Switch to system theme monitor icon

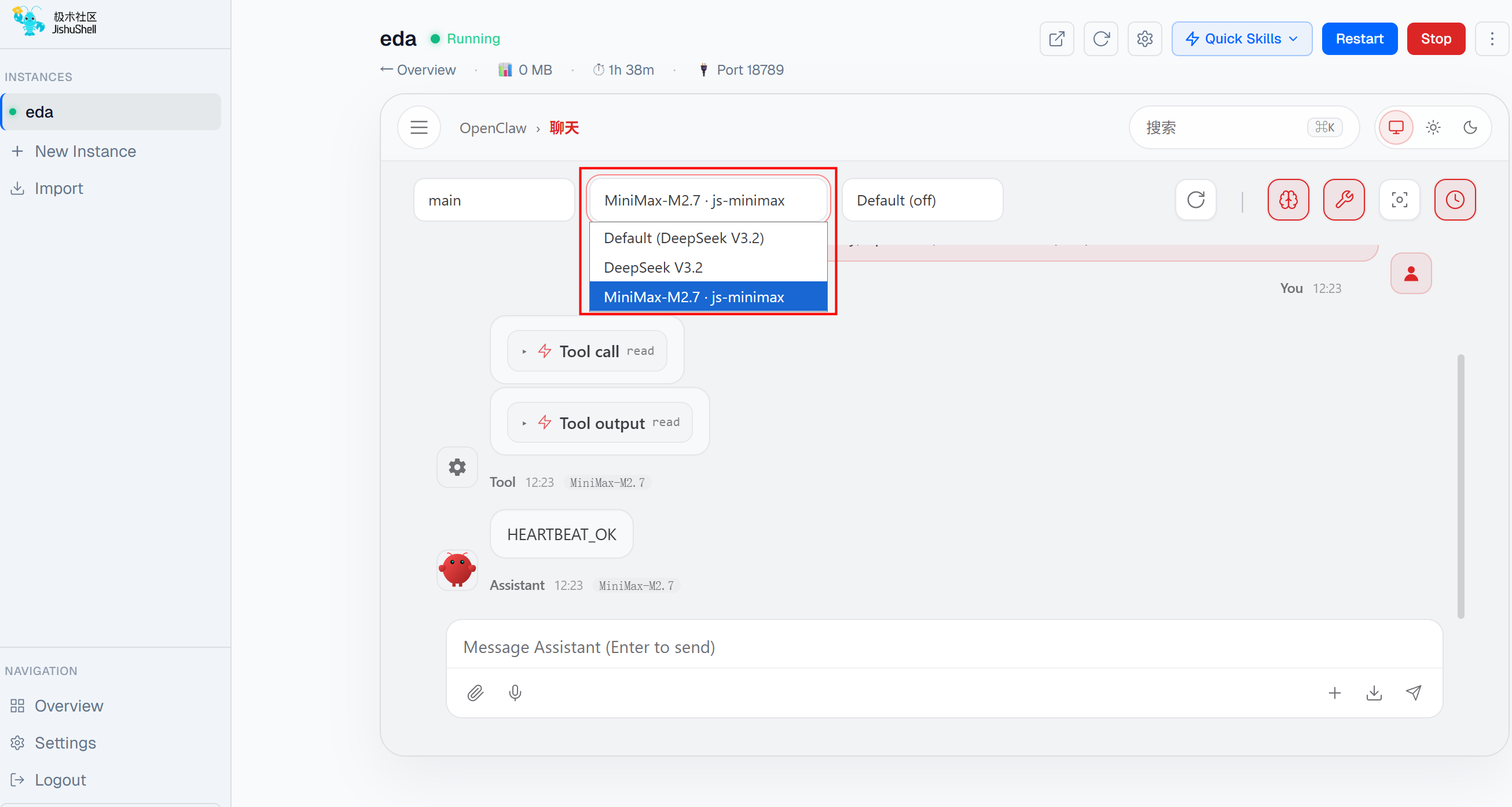tap(1396, 127)
